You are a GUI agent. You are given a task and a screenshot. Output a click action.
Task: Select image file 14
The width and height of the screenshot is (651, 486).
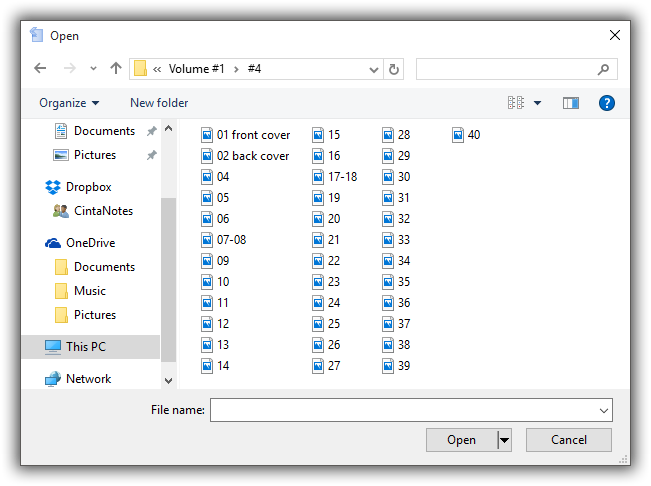tap(215, 366)
